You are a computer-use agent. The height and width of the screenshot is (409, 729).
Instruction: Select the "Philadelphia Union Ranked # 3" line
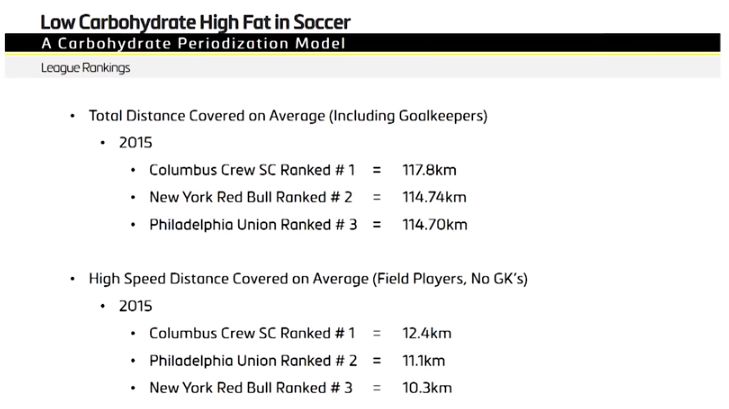click(x=253, y=224)
